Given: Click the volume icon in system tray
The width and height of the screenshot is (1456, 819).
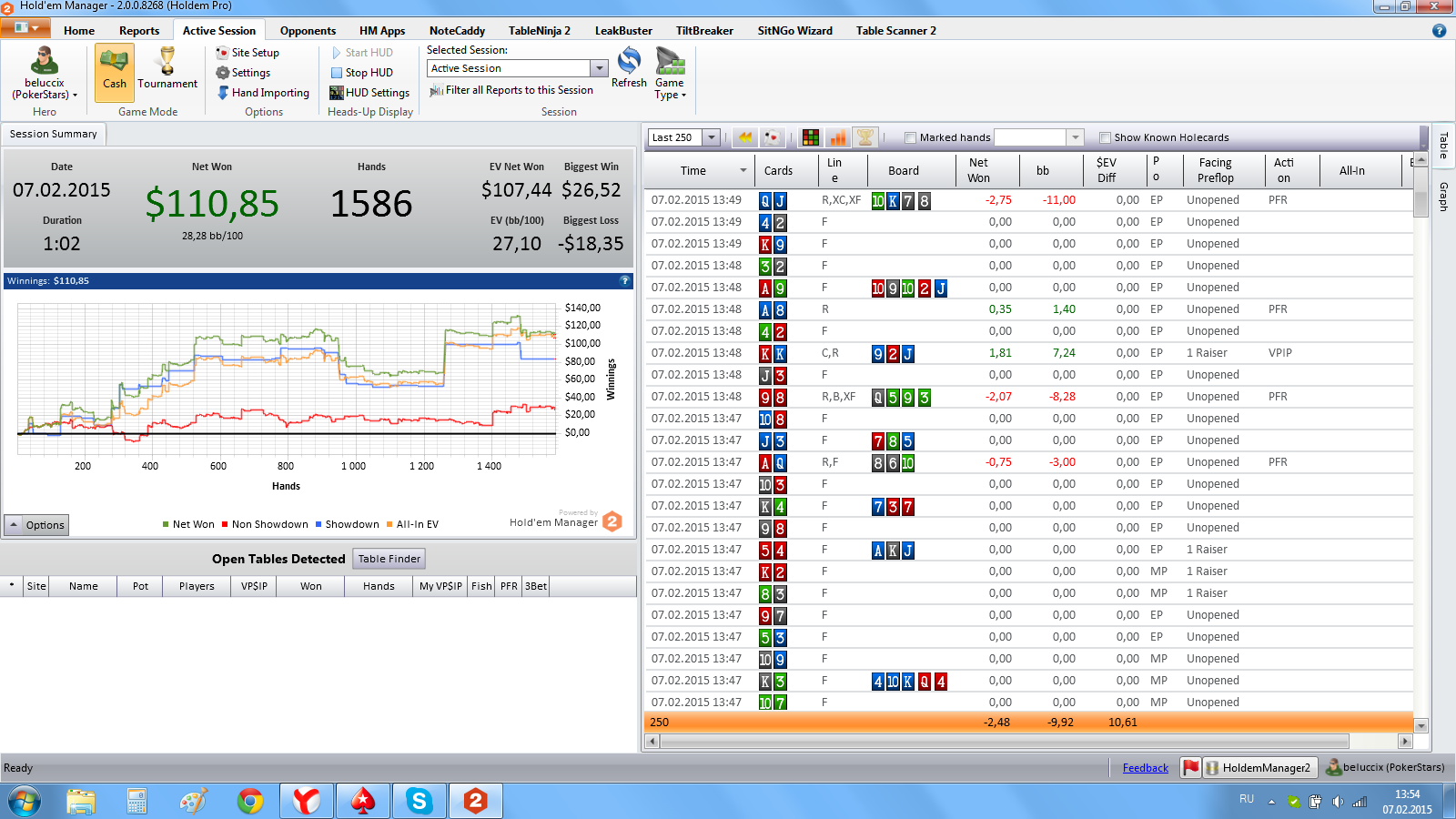Looking at the screenshot, I should point(1337,802).
